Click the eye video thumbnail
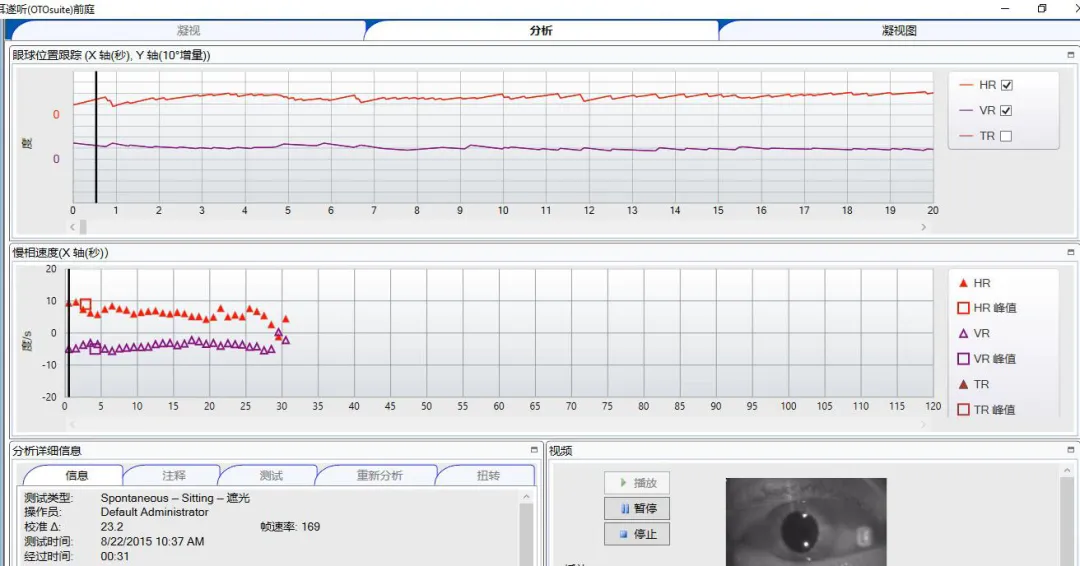Viewport: 1080px width, 566px height. (x=806, y=522)
